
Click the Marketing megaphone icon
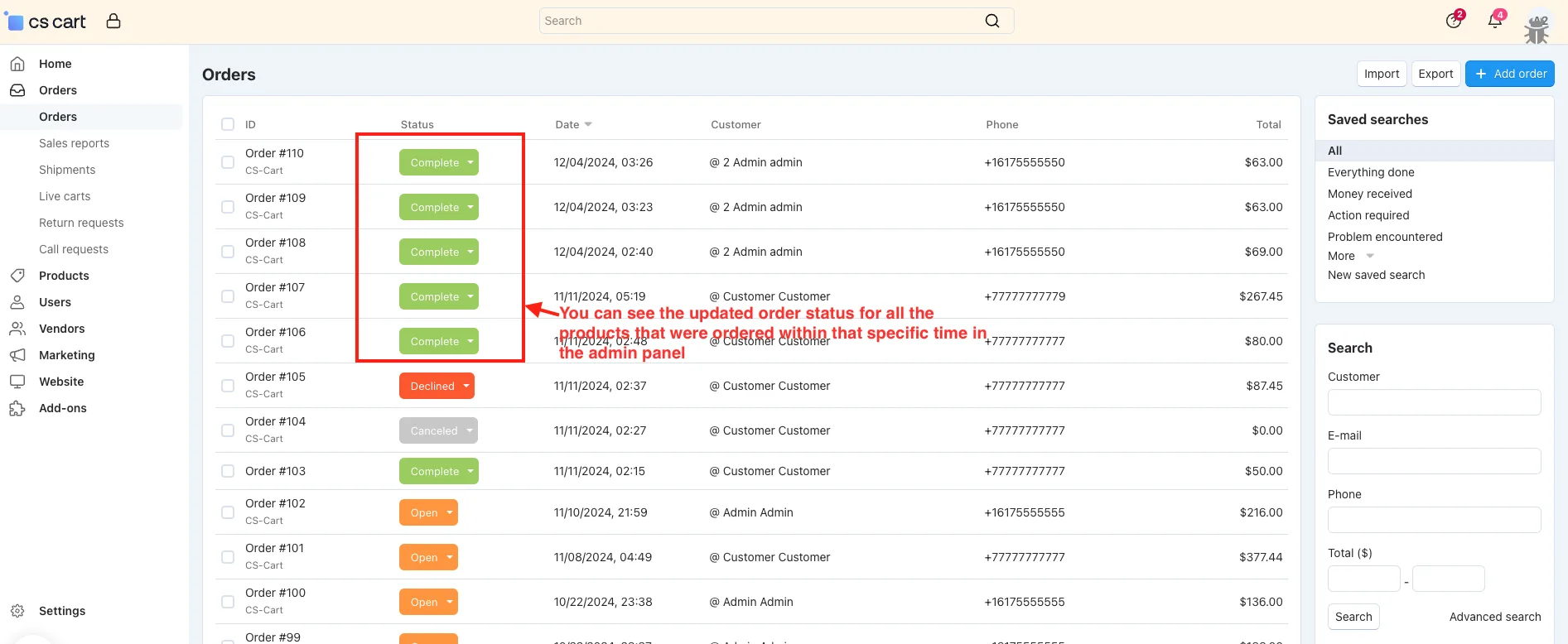coord(17,355)
